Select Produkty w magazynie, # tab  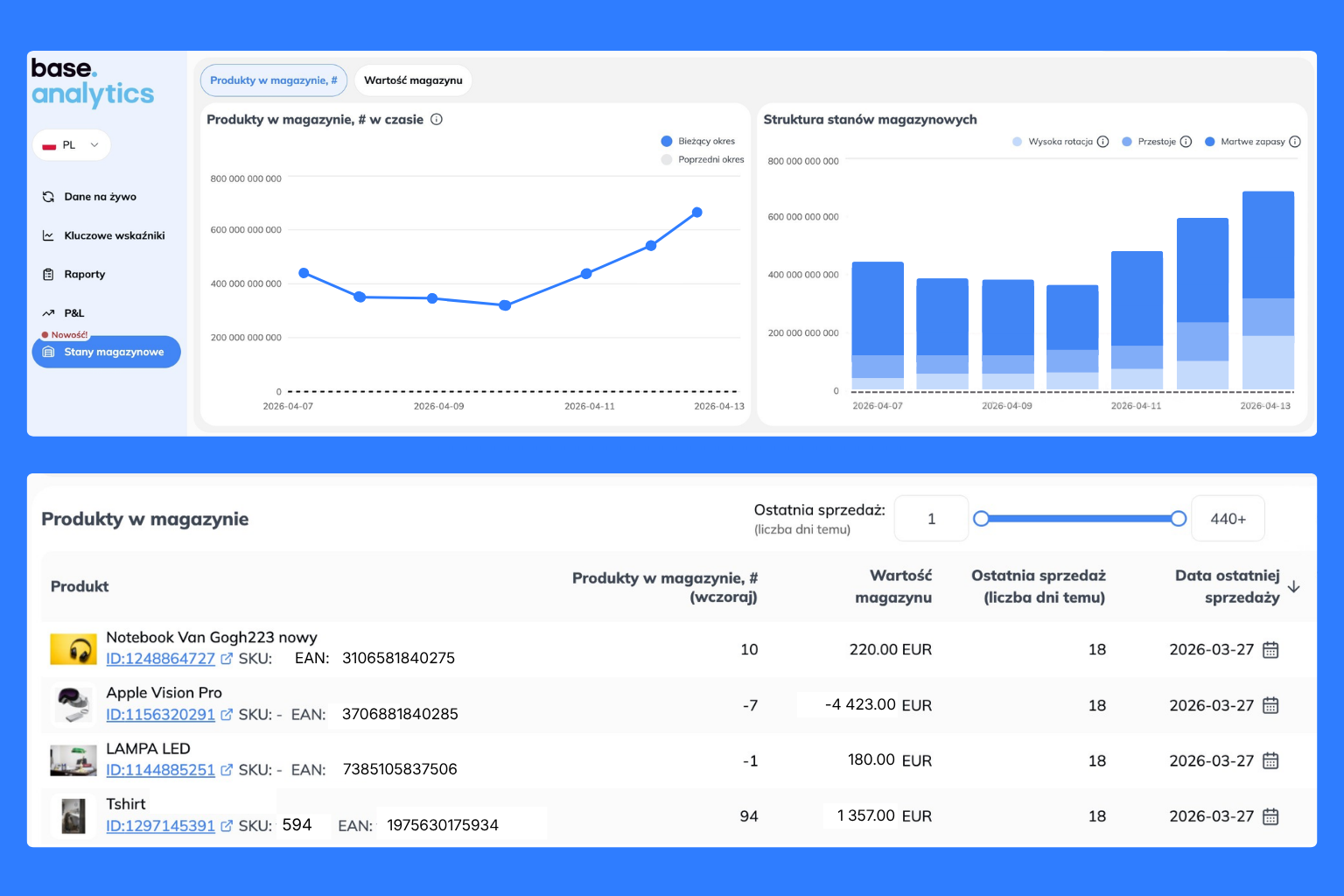click(273, 80)
